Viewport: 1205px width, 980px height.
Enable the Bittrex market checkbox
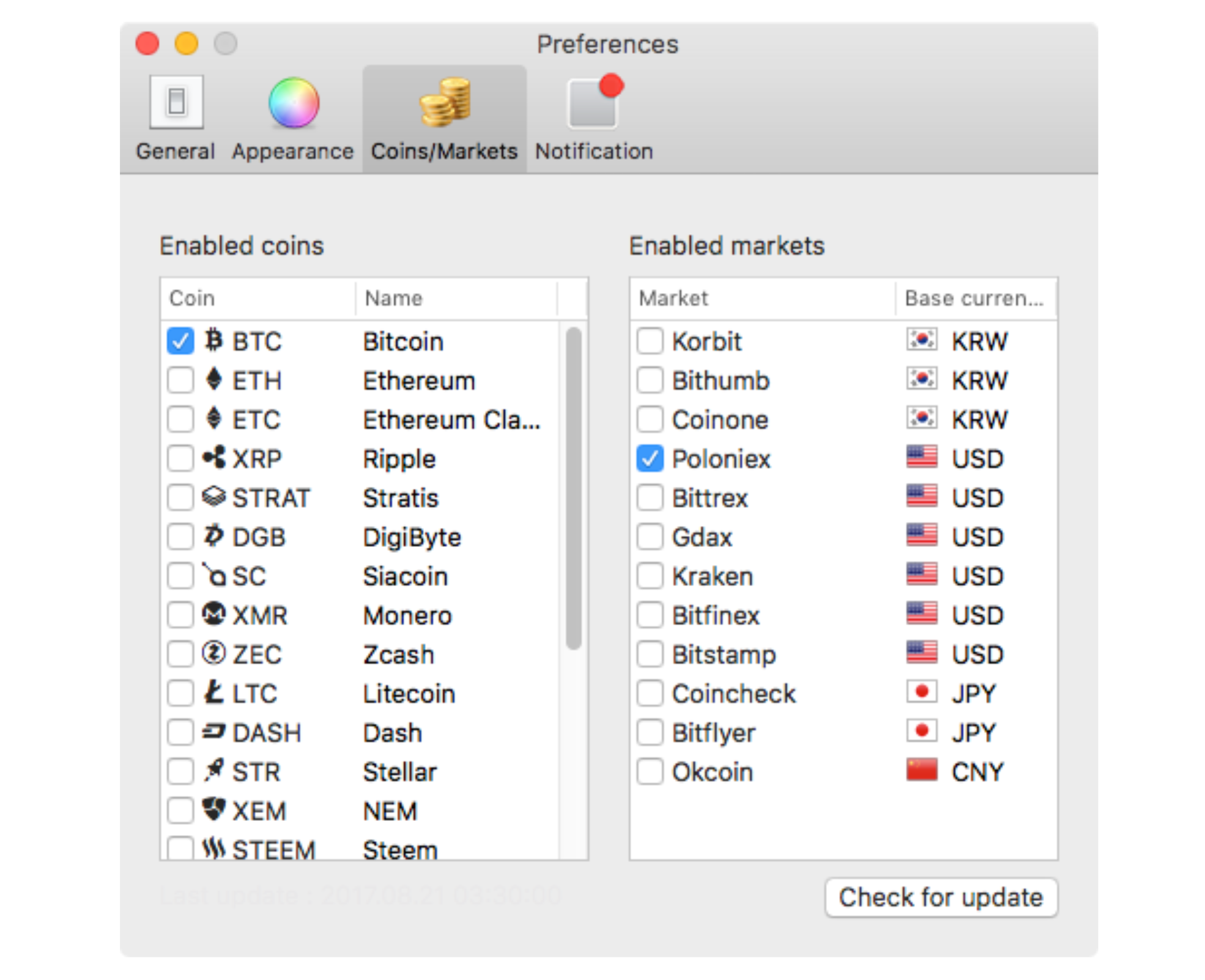tap(650, 497)
